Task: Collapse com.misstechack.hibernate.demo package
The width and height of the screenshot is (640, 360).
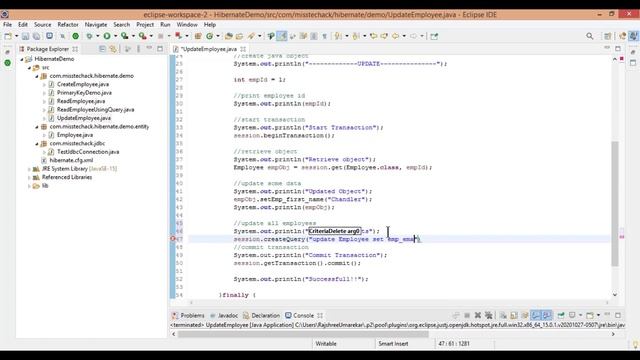Action: tap(37, 76)
